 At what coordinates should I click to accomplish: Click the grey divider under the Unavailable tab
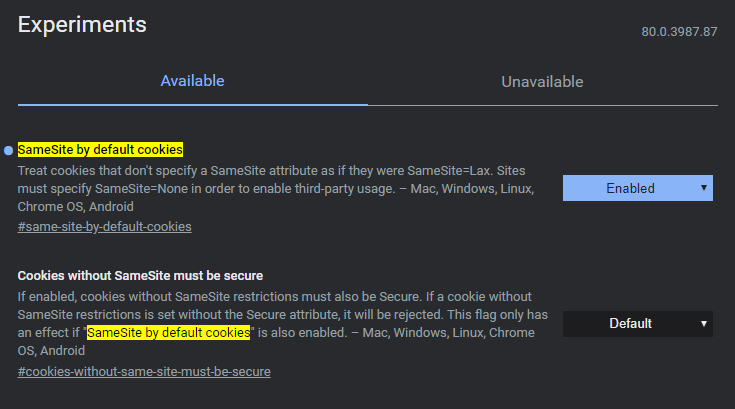(x=543, y=105)
